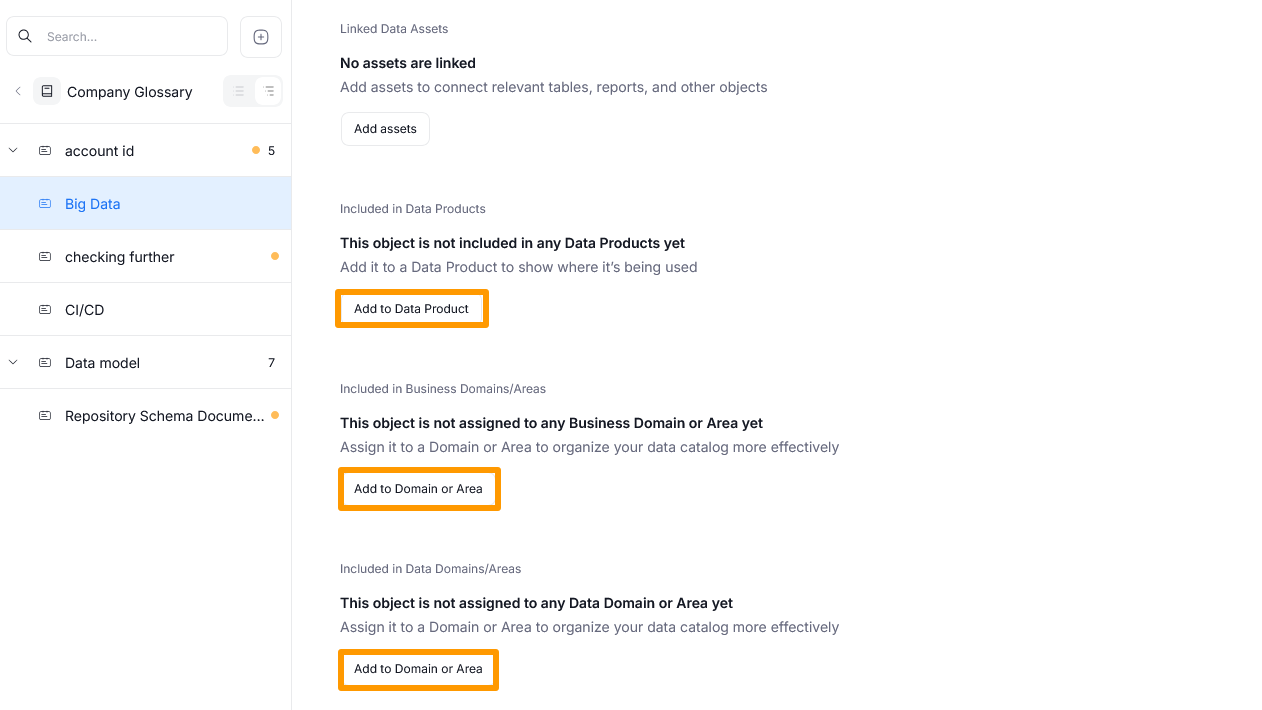1262x710 pixels.
Task: Click the magnifying glass search icon
Action: (x=25, y=35)
